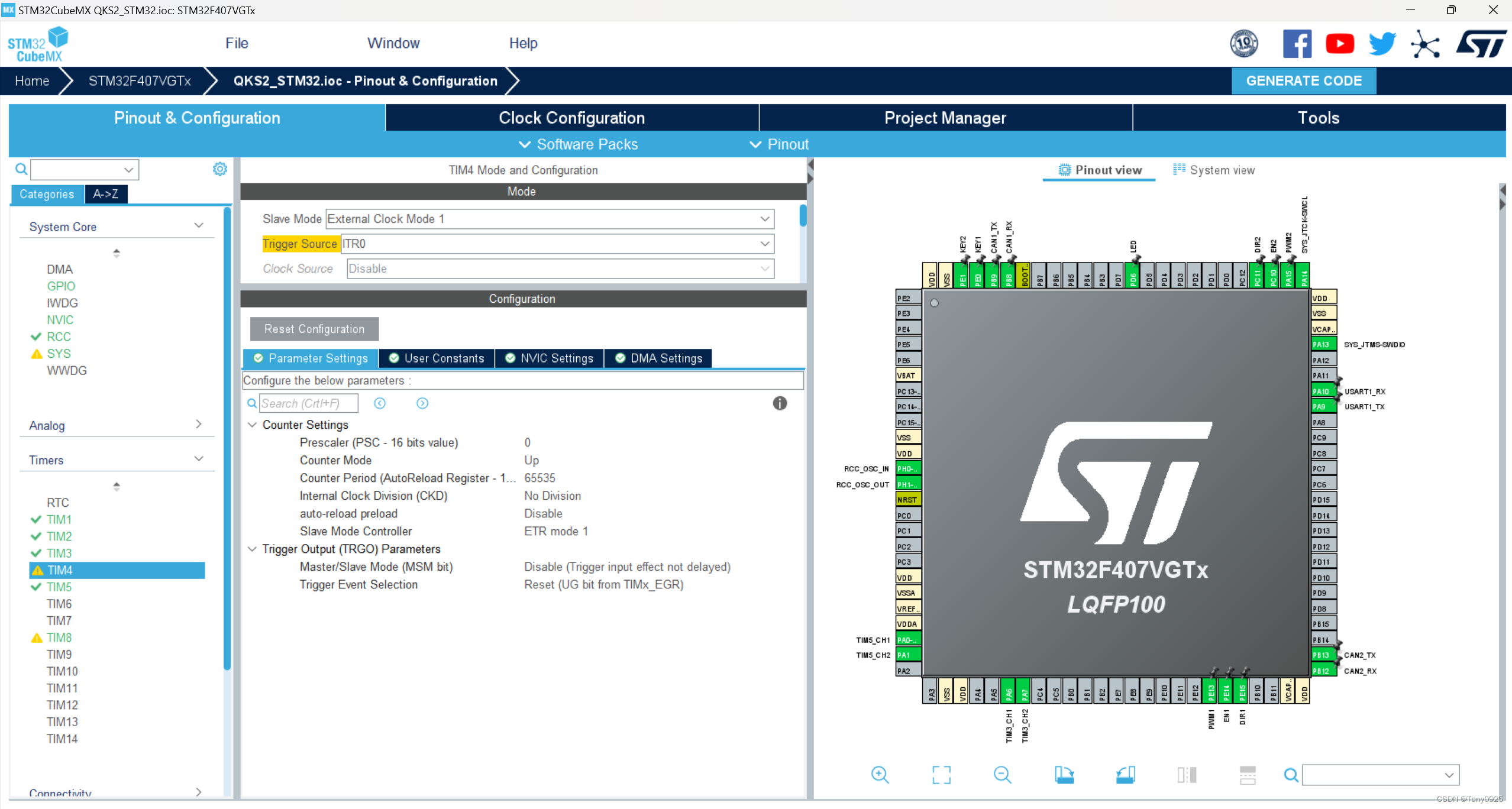Viewport: 1512px width, 809px height.
Task: Collapse the Counter Settings group
Action: [252, 425]
